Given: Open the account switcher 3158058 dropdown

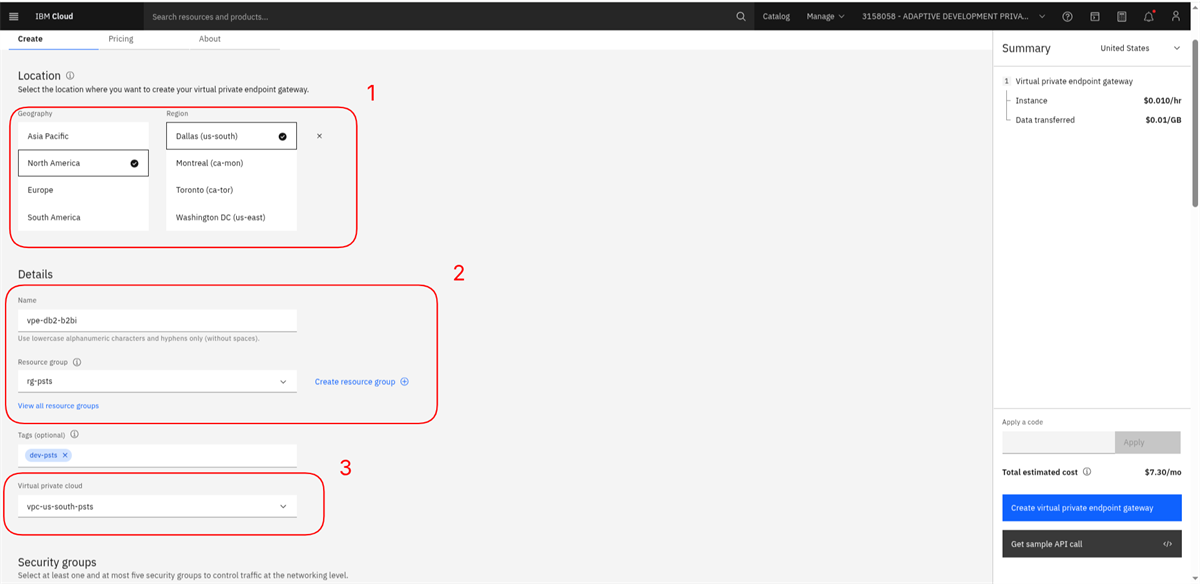Looking at the screenshot, I should pyautogui.click(x=953, y=16).
